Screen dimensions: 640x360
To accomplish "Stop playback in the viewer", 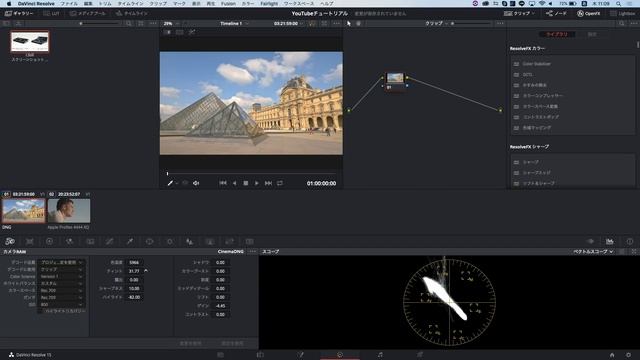I will tap(246, 183).
